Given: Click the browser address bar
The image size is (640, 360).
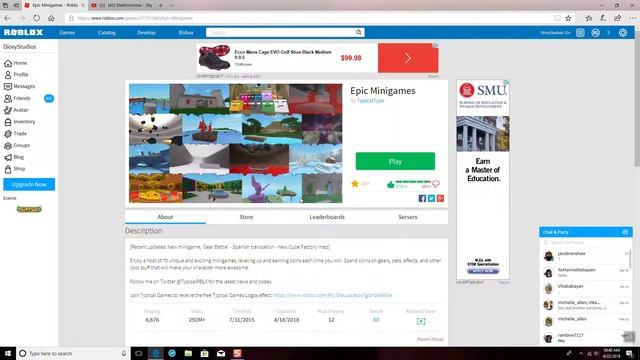Looking at the screenshot, I should 310,18.
